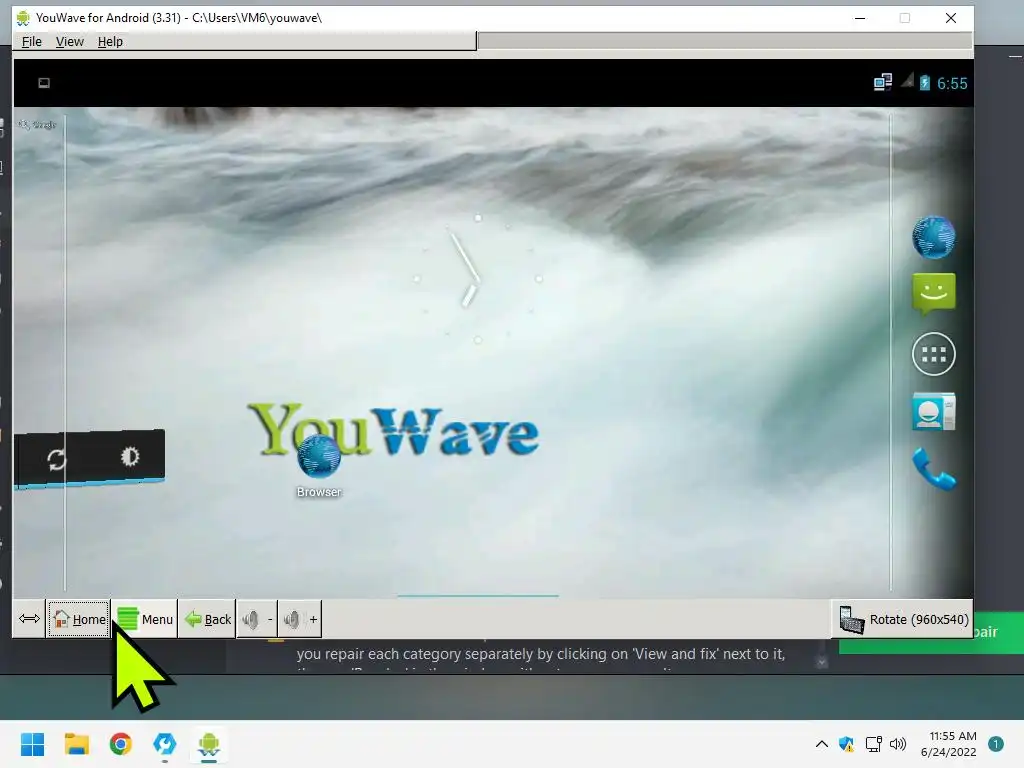Click the Windows Security shield tray icon
Screen dimensions: 1024x768
point(846,744)
